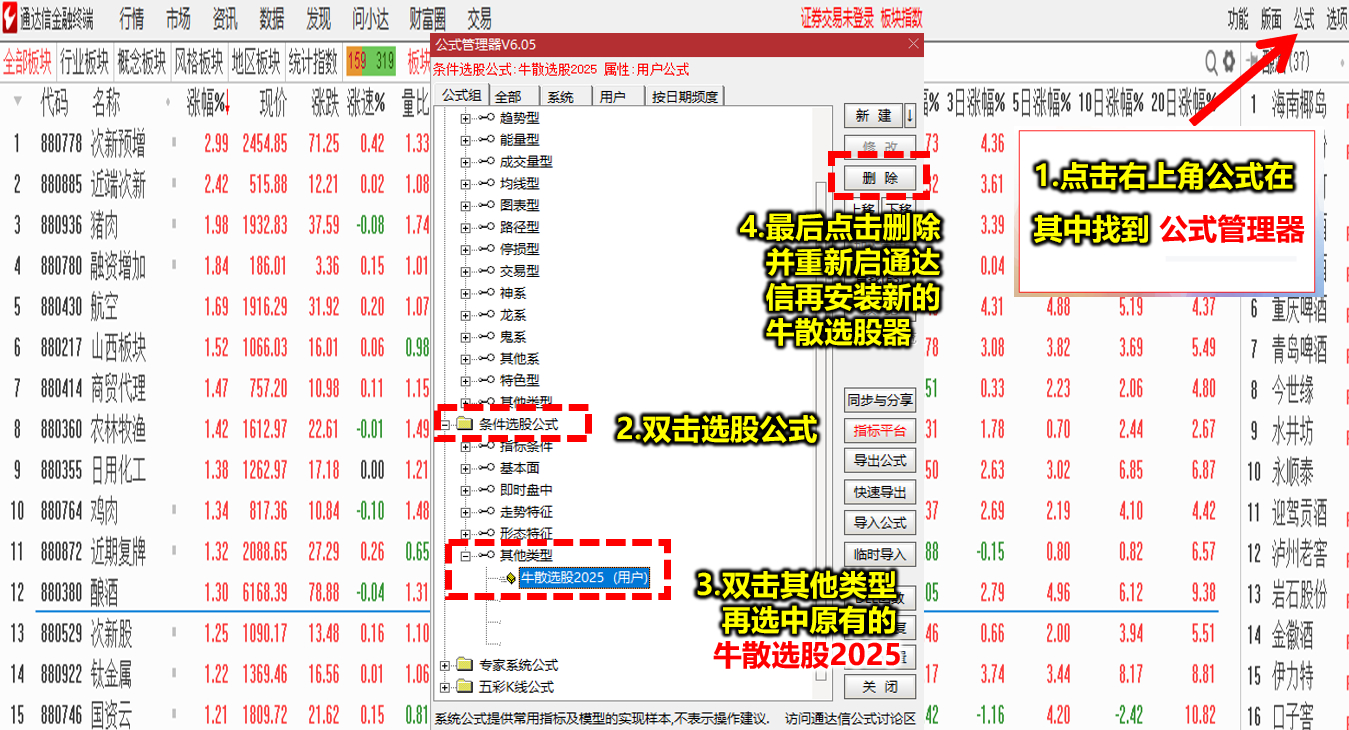Expand the 均线型 tree node
The width and height of the screenshot is (1349, 730).
pyautogui.click(x=465, y=184)
